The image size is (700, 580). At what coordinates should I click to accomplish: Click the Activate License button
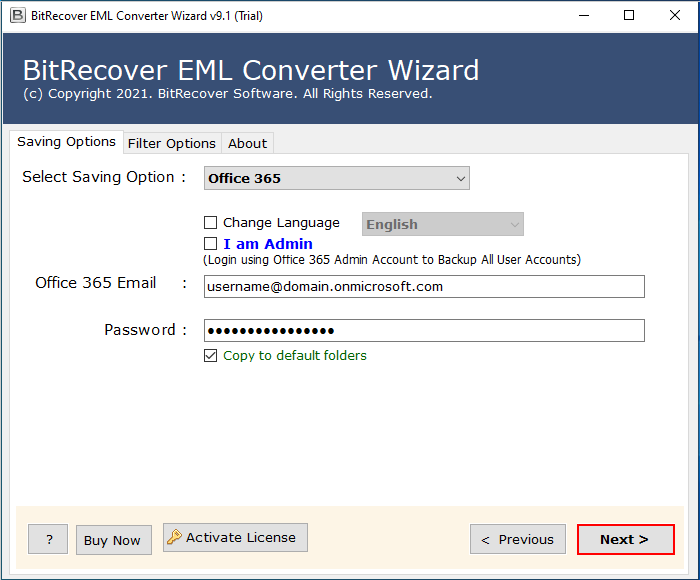[235, 538]
